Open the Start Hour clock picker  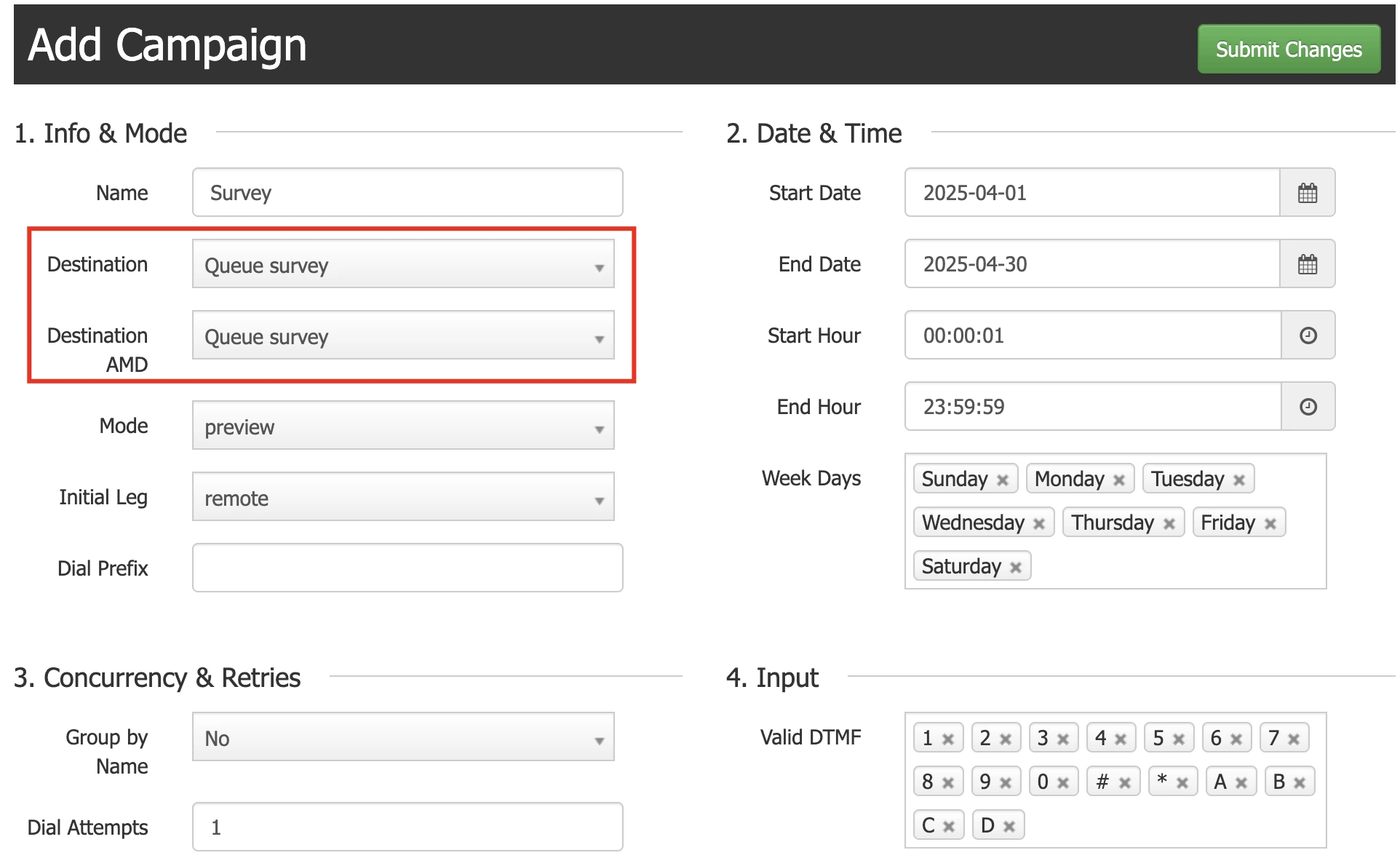(1308, 335)
